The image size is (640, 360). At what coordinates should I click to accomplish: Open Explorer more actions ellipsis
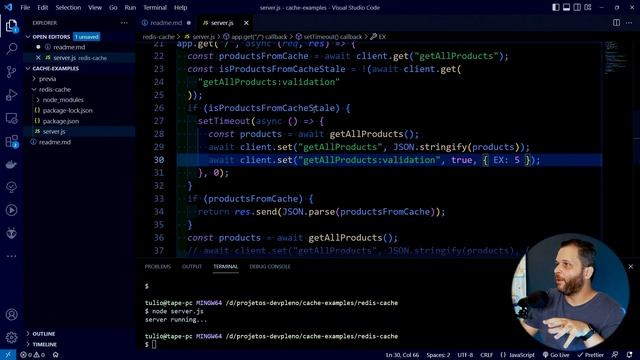click(x=124, y=23)
